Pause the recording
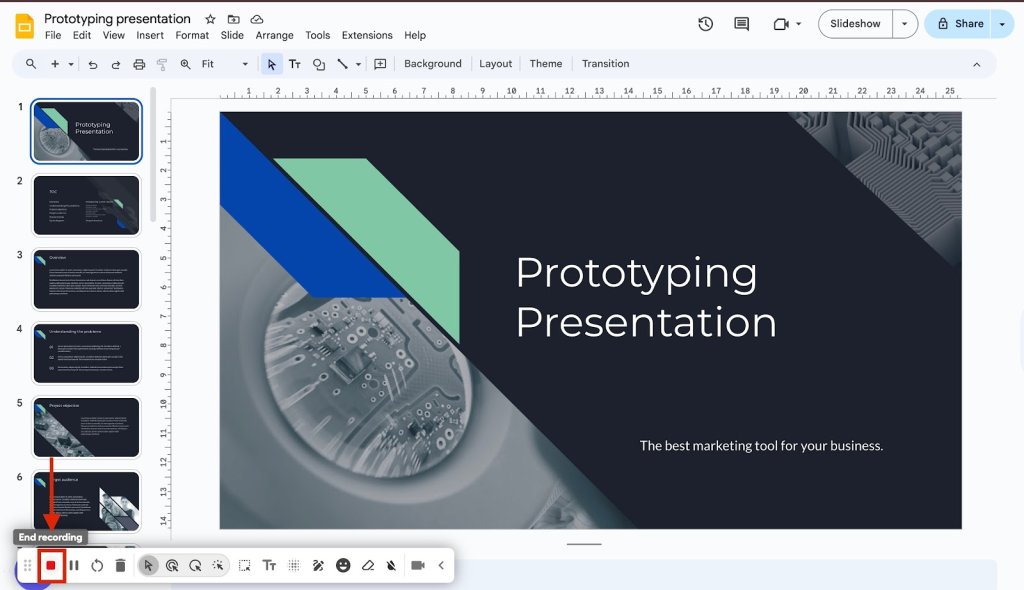Viewport: 1024px width, 590px height. click(74, 566)
